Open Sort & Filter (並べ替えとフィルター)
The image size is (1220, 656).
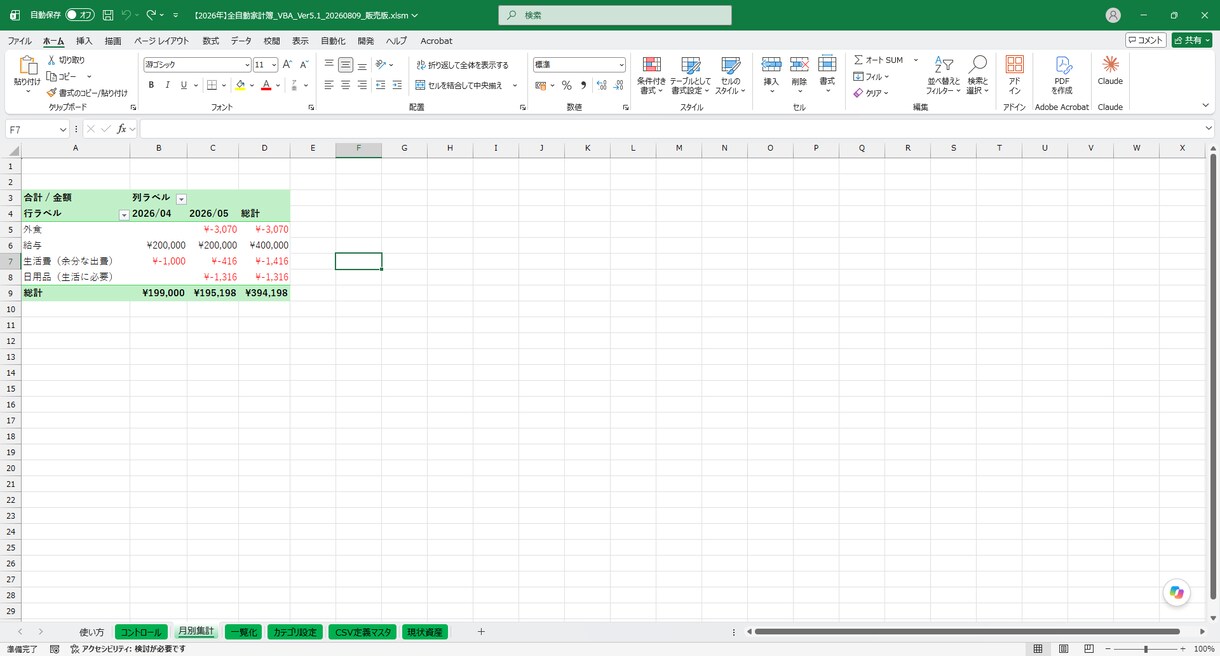pyautogui.click(x=943, y=76)
